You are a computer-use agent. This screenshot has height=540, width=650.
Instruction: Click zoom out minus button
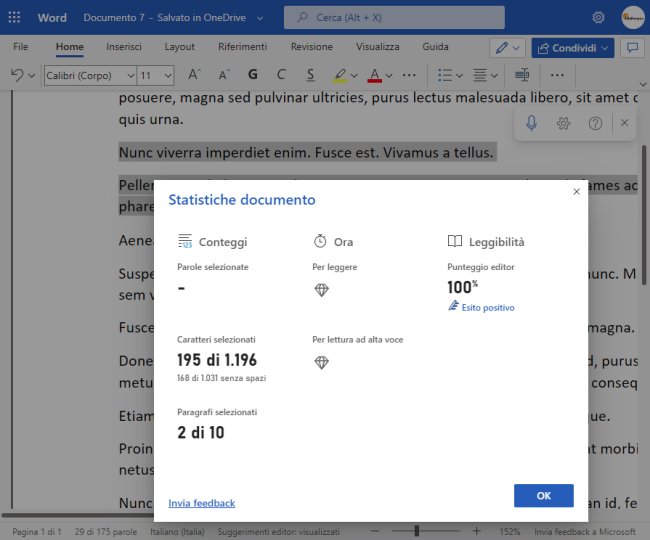pos(375,530)
